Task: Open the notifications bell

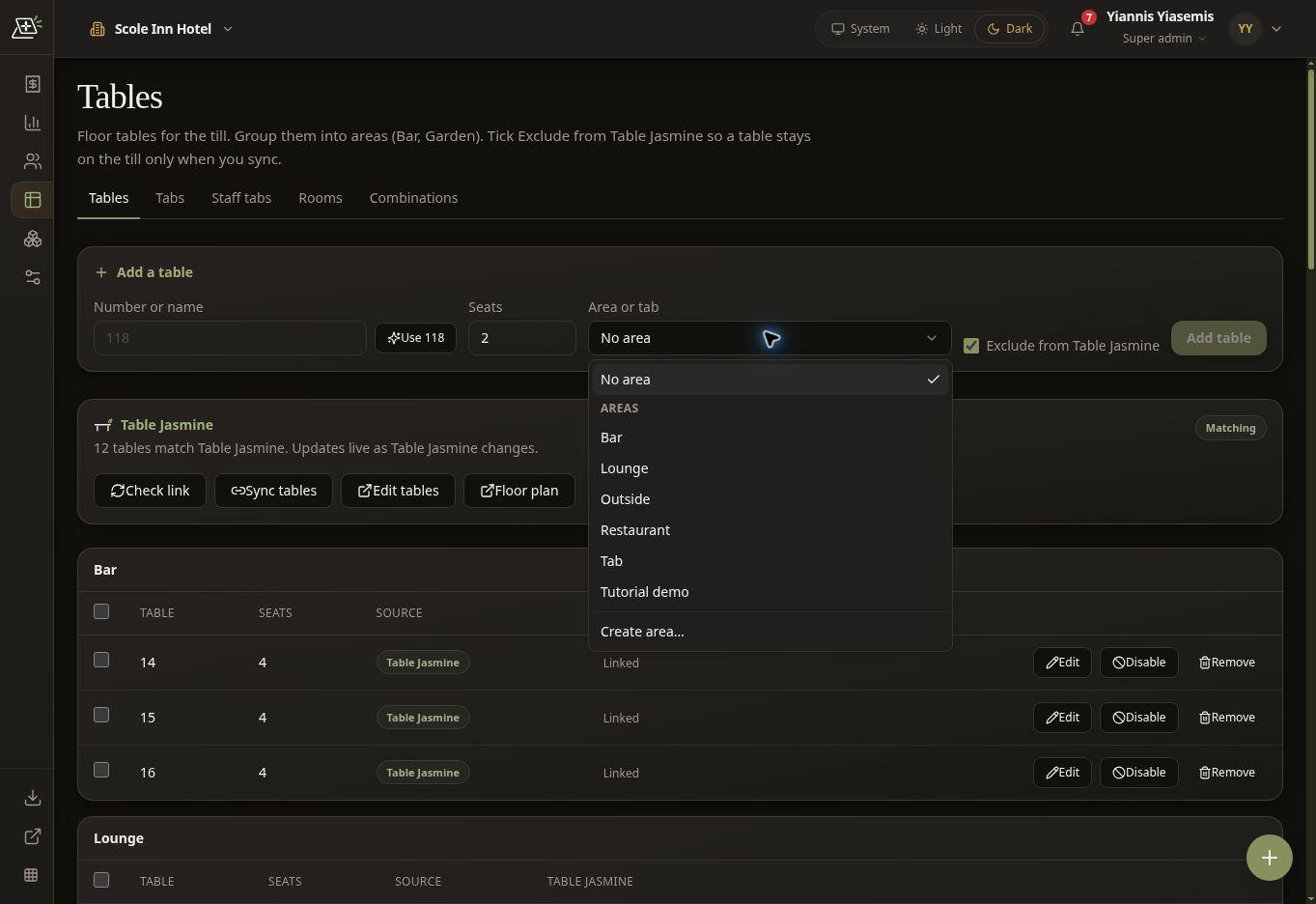Action: (1078, 29)
